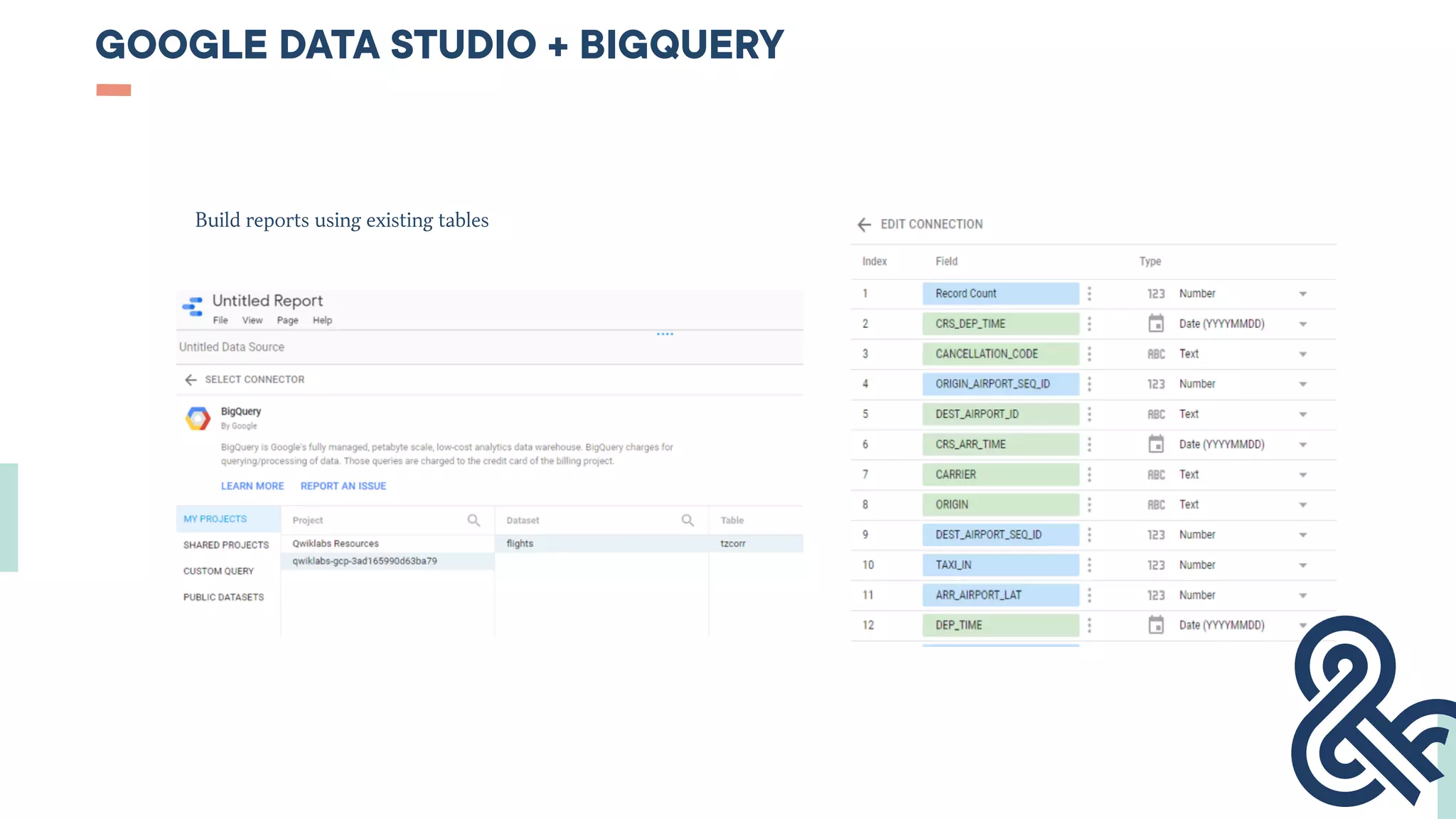
Task: Select the Qwiklabs Resources project
Action: tap(336, 544)
